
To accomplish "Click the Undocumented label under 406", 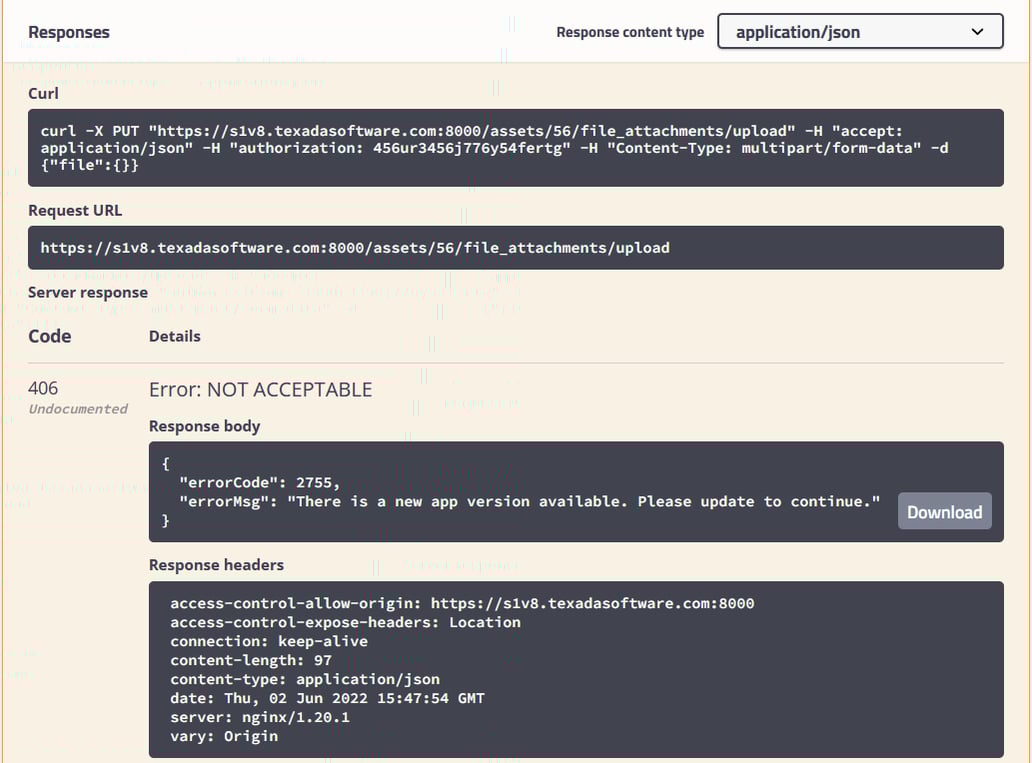I will tap(78, 409).
